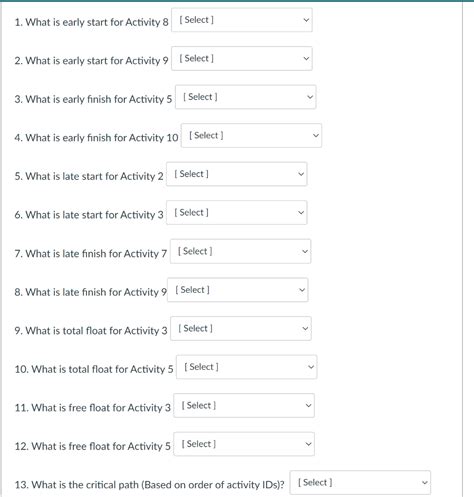Click the chevron arrow on question 13 dropdown
This screenshot has height=497, width=474.
[x=424, y=483]
